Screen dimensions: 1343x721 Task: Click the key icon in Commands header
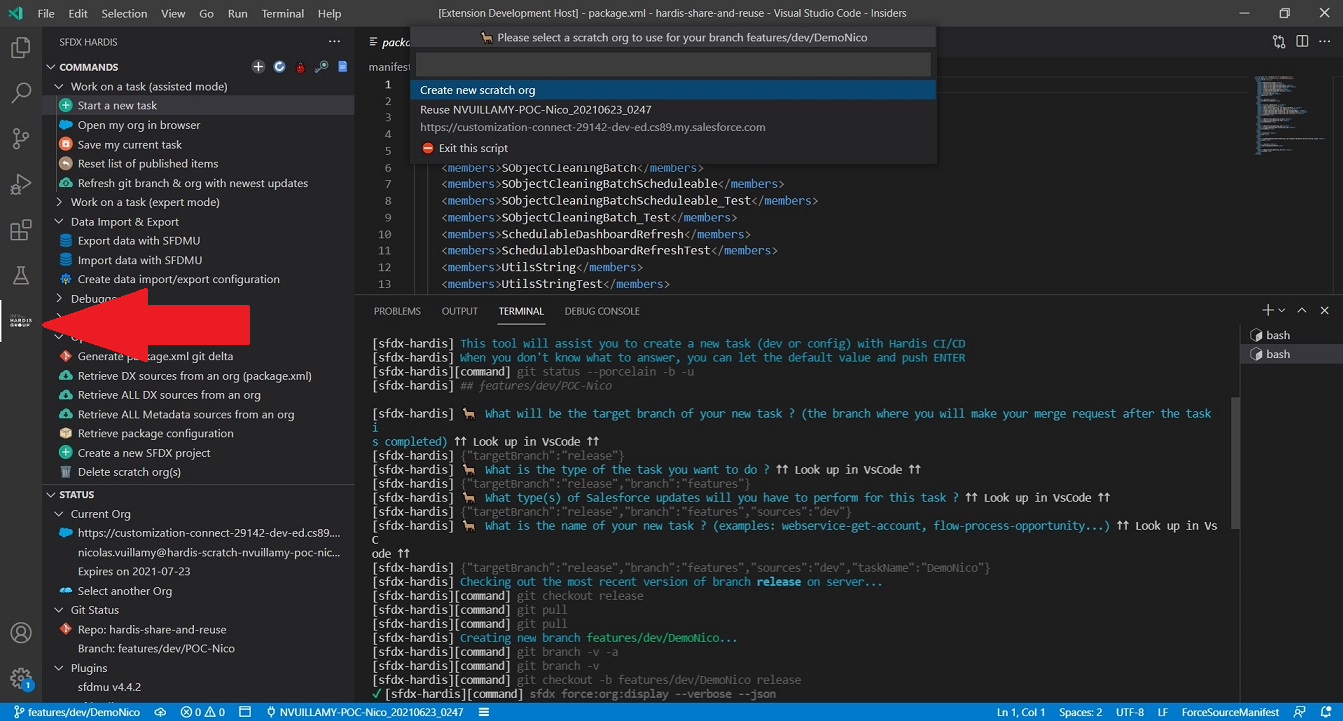(x=321, y=67)
